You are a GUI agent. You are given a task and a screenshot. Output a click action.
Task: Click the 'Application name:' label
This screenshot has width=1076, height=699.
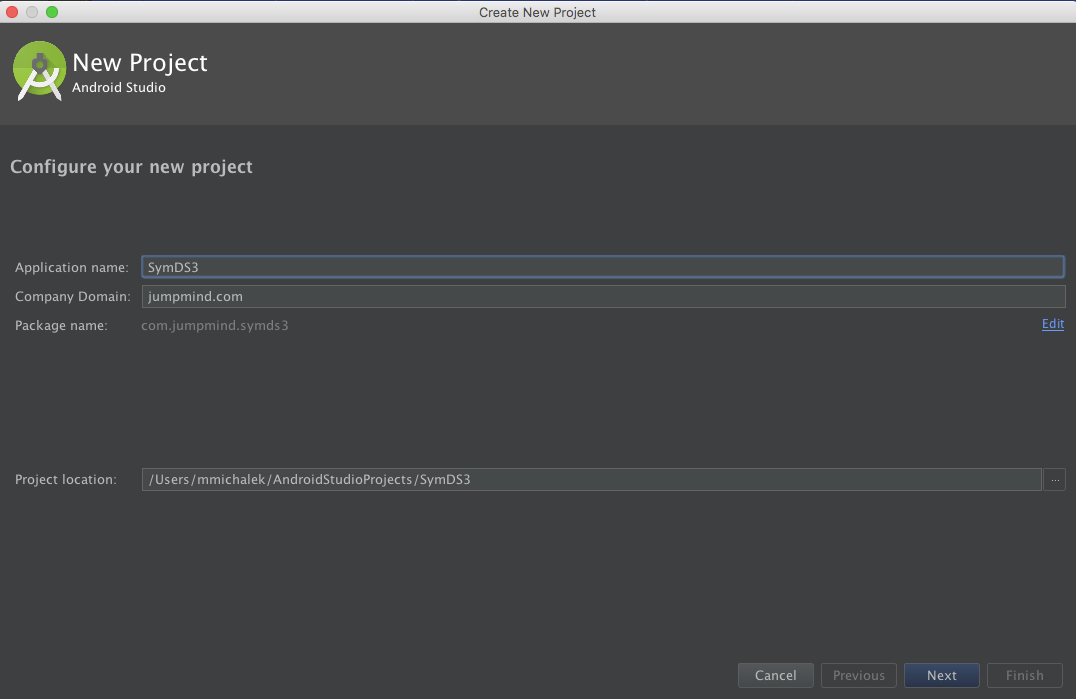71,268
